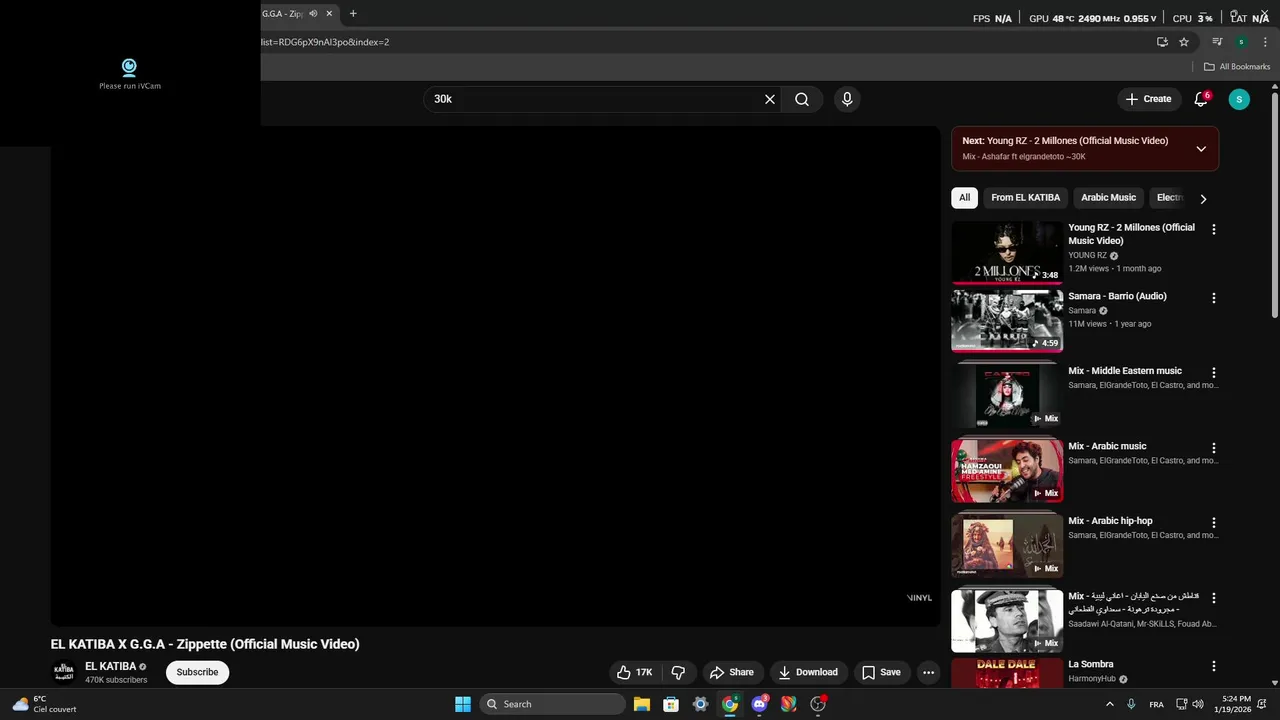Save the video to playlist
This screenshot has width=1280, height=720.
[881, 672]
